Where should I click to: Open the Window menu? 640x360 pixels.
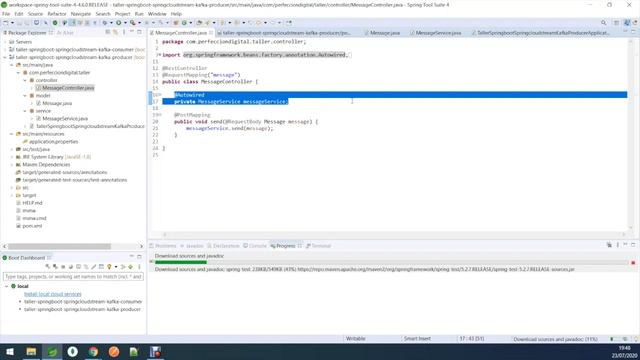157,14
